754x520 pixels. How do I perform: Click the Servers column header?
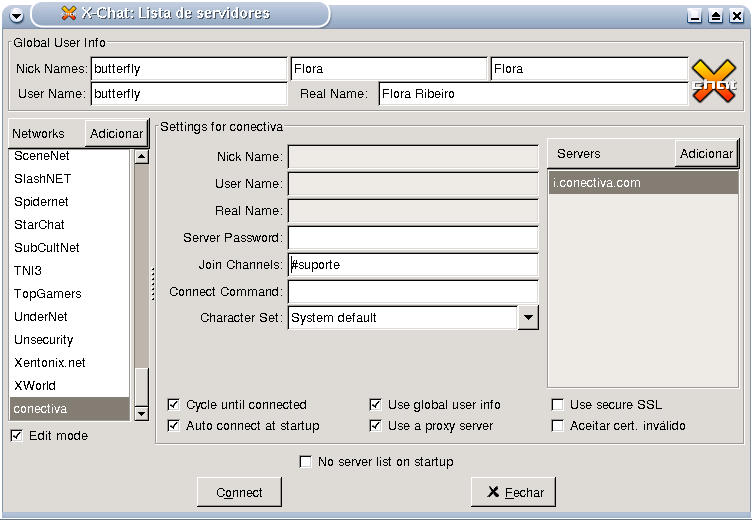coord(611,153)
